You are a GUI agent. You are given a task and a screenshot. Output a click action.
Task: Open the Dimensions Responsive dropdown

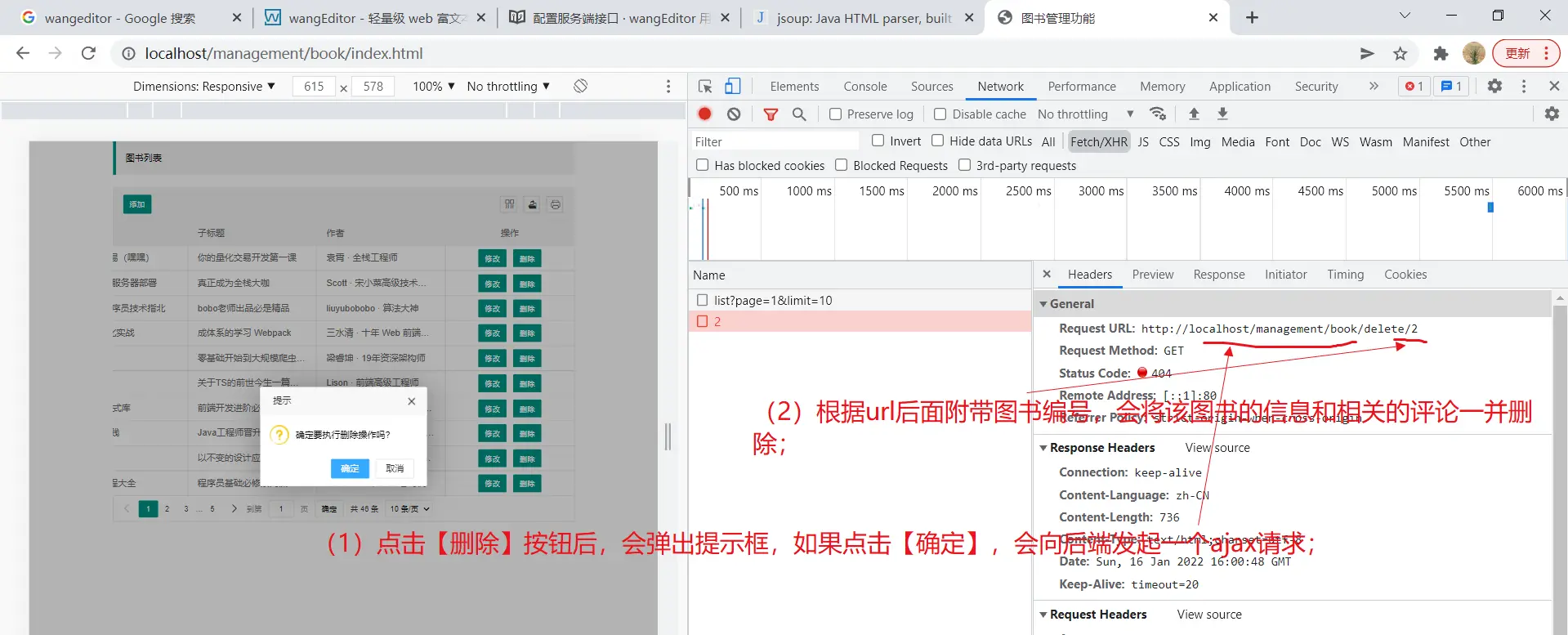pyautogui.click(x=203, y=87)
